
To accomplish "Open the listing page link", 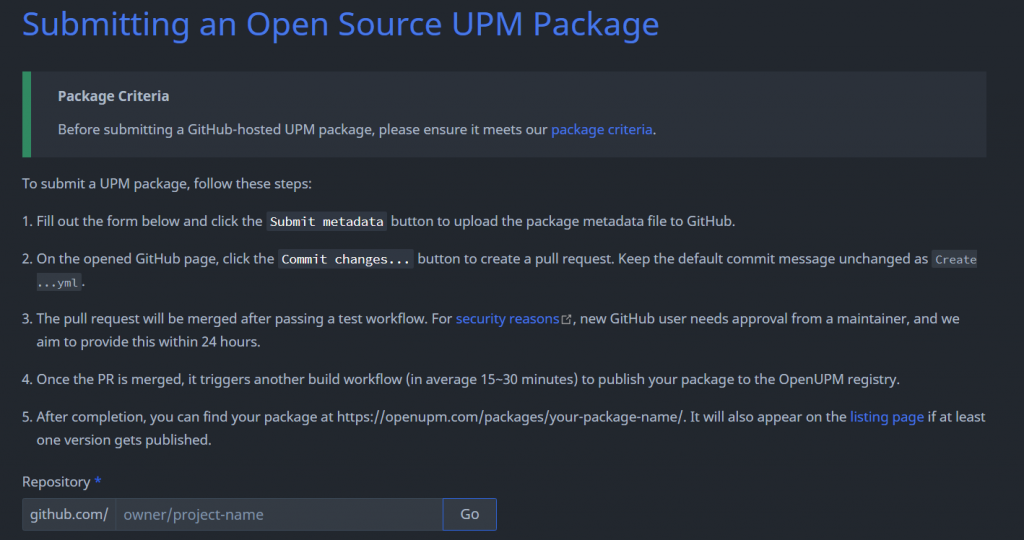I will 886,417.
